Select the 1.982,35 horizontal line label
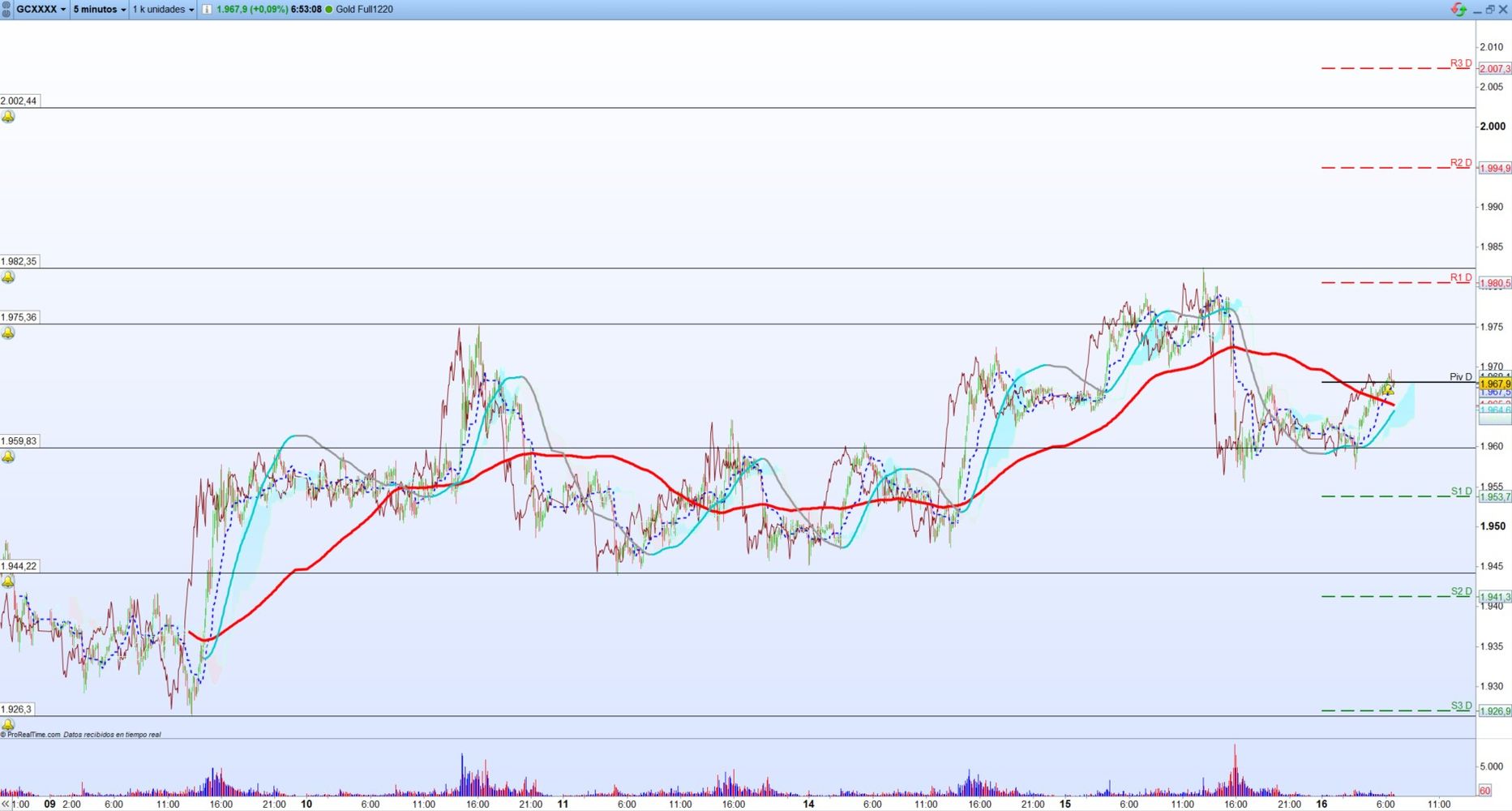Image resolution: width=1512 pixels, height=811 pixels. click(x=19, y=261)
